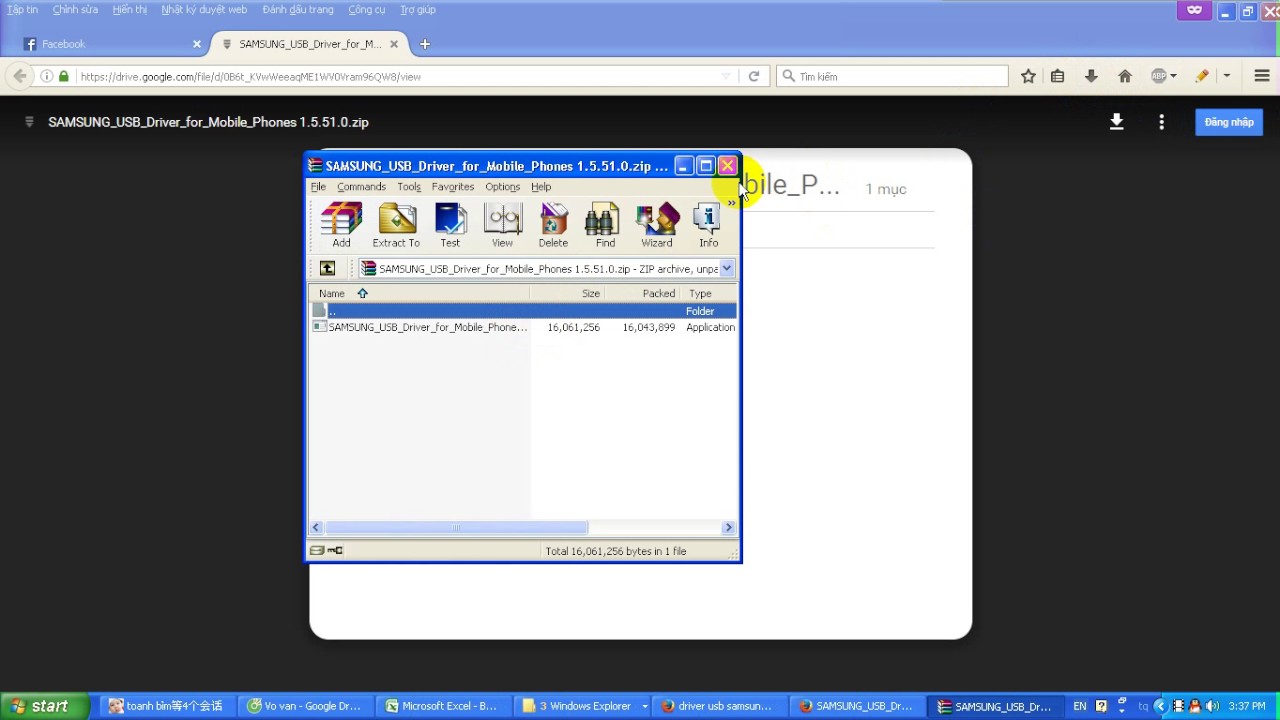Image resolution: width=1280 pixels, height=720 pixels.
Task: Switch to Vo van - Google Drive taskbar item
Action: [305, 706]
